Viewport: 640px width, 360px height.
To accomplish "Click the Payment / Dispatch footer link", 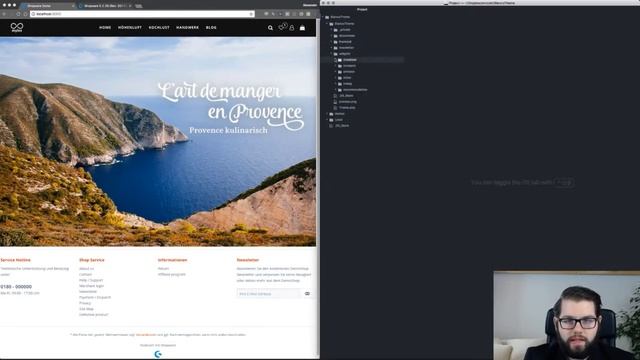I will click(95, 297).
